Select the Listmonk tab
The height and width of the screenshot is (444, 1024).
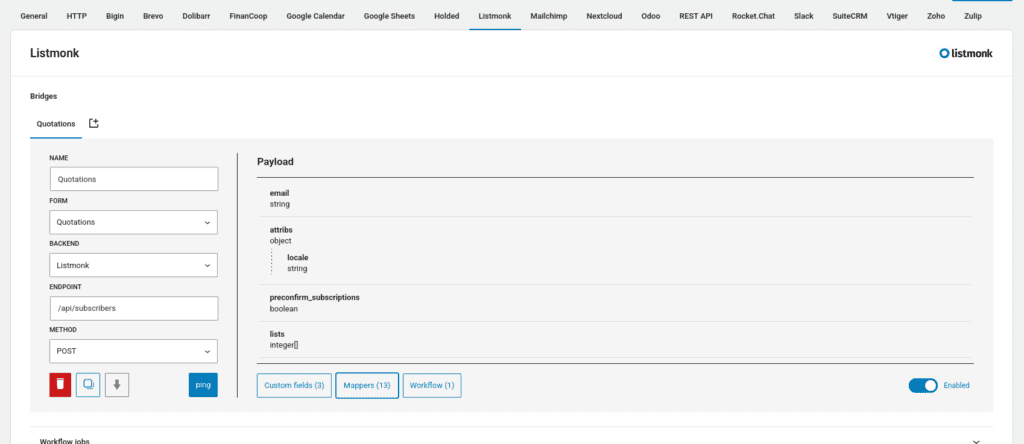click(x=495, y=16)
